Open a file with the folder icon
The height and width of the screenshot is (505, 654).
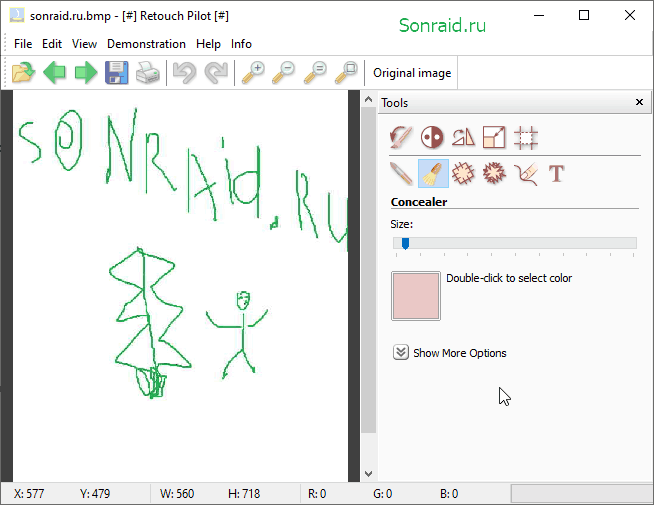(23, 73)
